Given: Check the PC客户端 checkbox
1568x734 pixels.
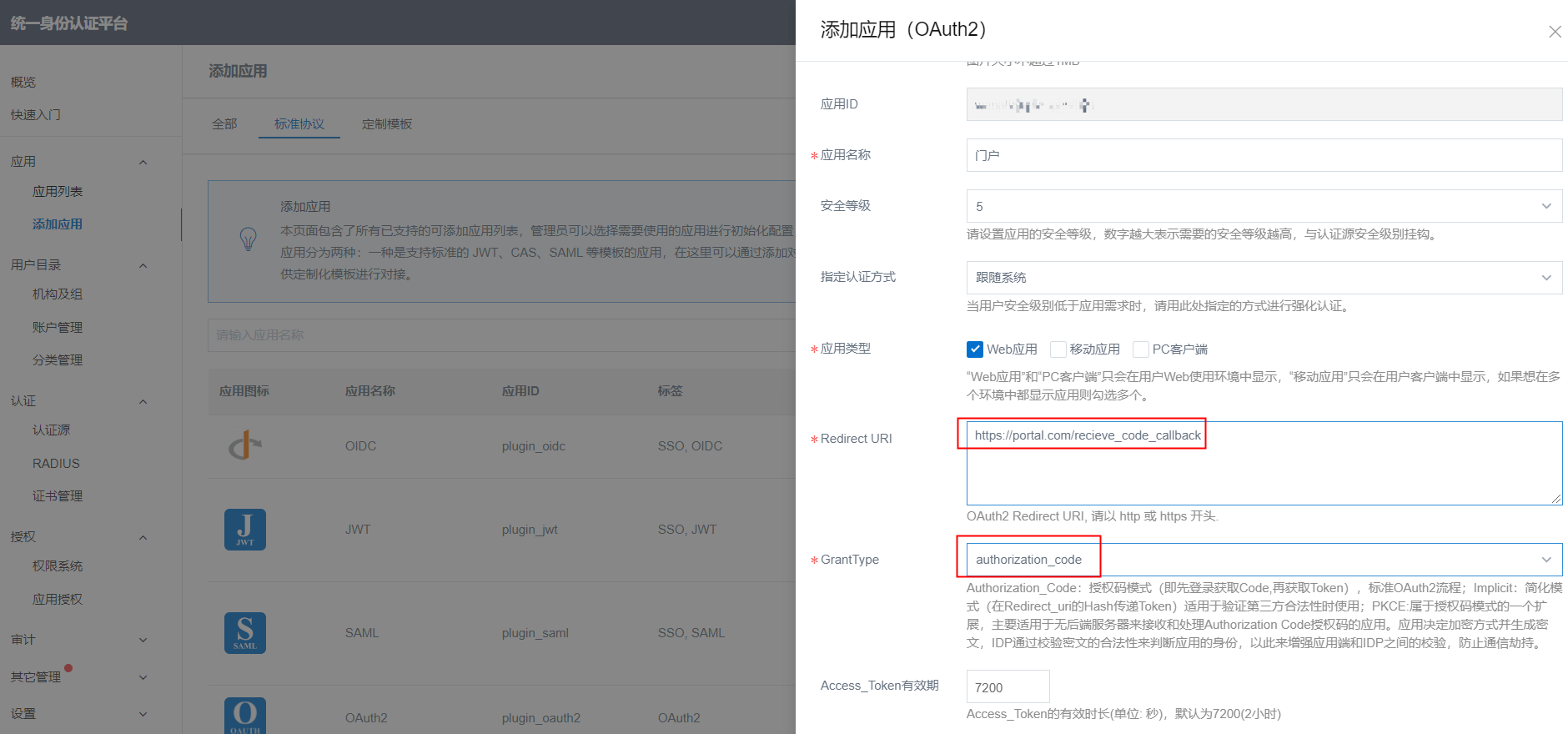Looking at the screenshot, I should 1140,349.
